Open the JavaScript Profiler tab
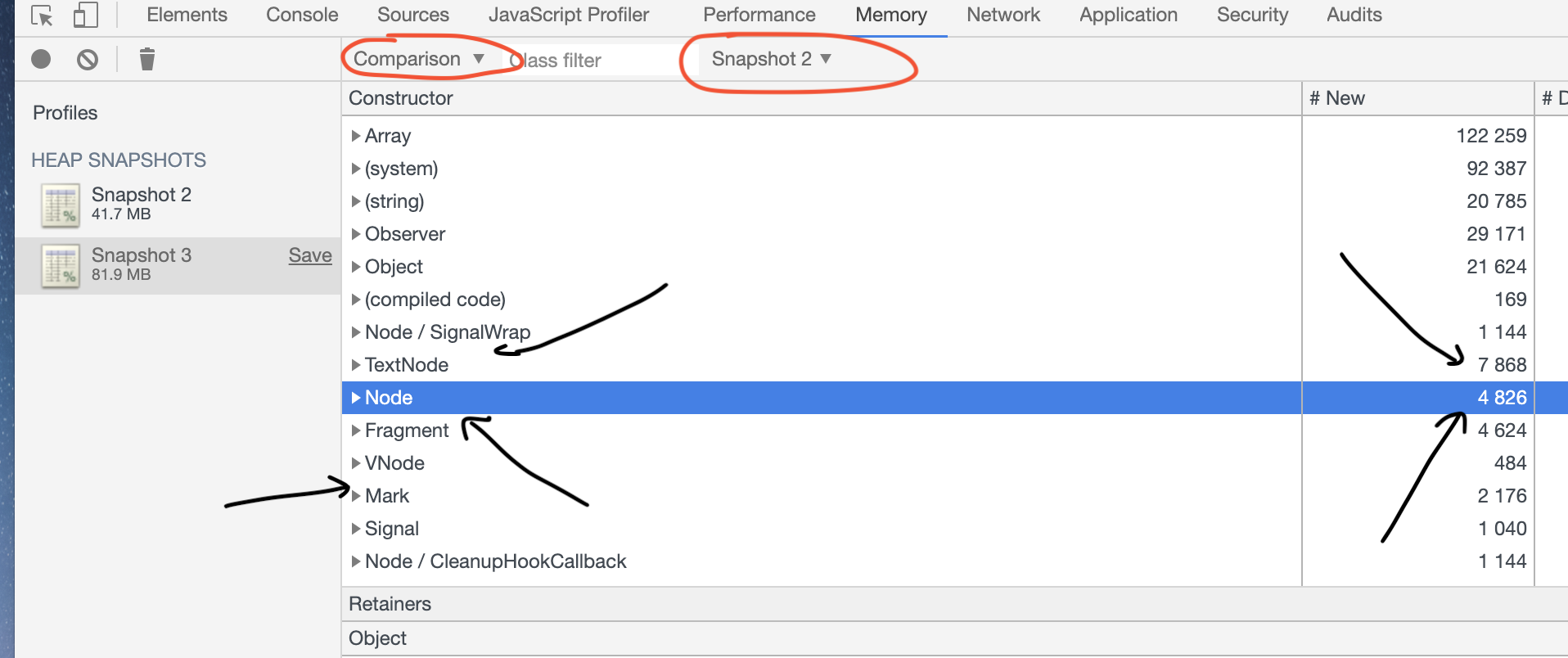Viewport: 1568px width, 658px height. 569,15
